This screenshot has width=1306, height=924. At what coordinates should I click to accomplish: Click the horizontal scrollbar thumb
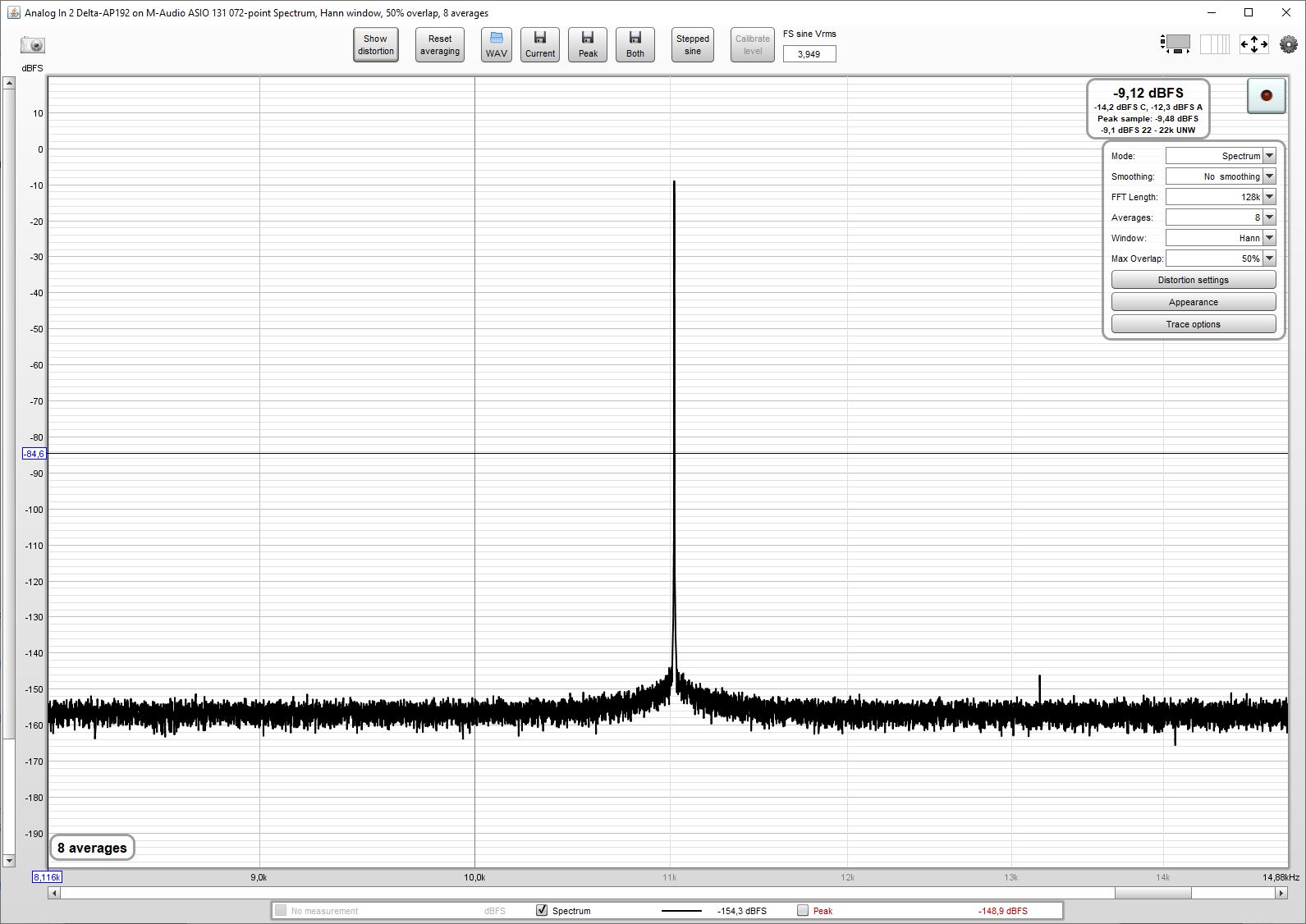(1152, 893)
